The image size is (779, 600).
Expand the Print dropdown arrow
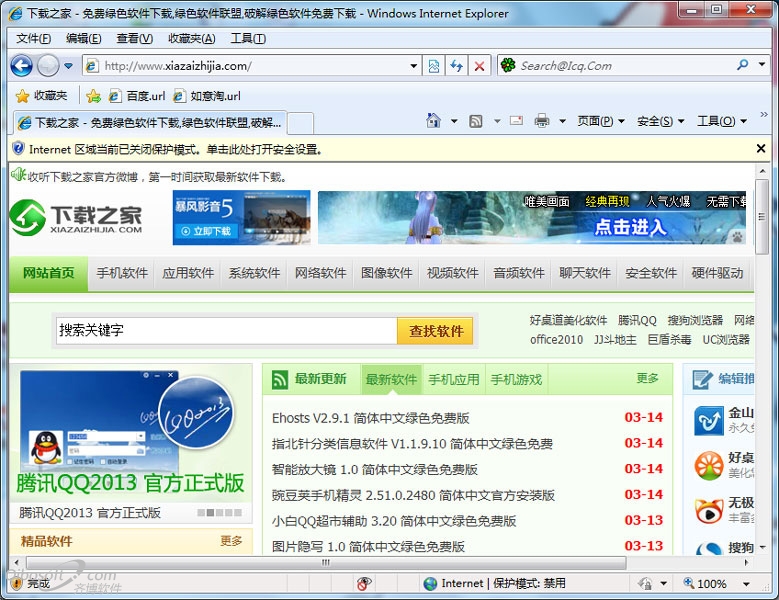(x=562, y=121)
